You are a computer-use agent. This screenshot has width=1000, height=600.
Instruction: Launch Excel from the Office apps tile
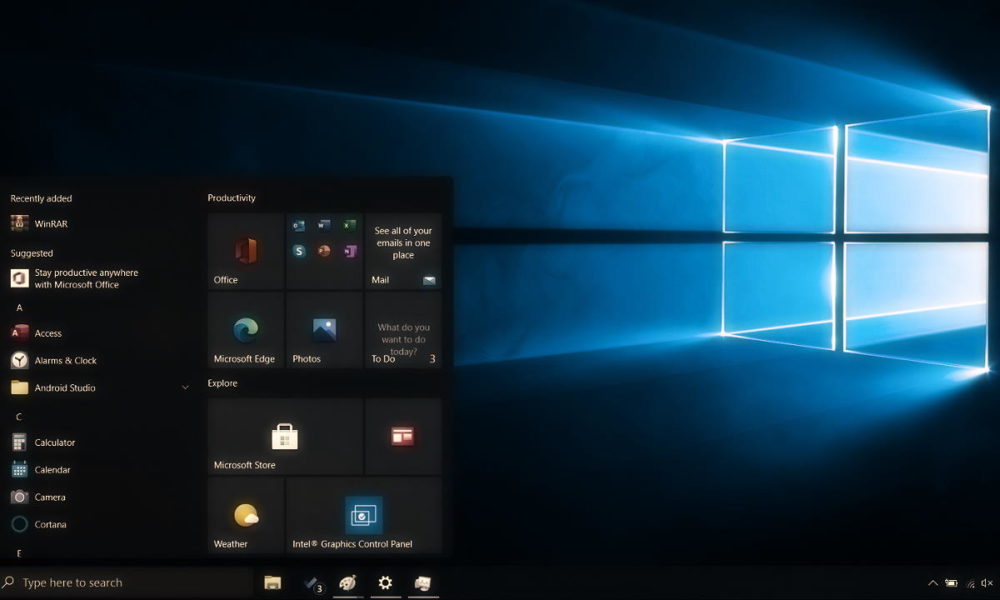349,224
